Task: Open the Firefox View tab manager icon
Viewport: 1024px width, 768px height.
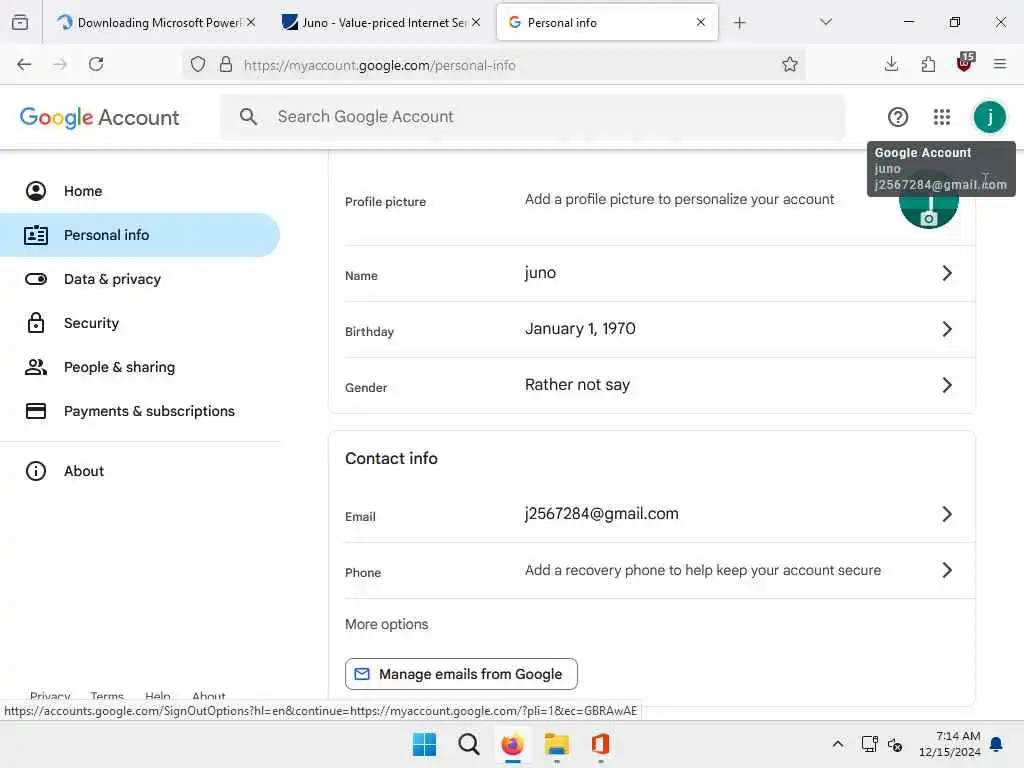Action: 20,22
